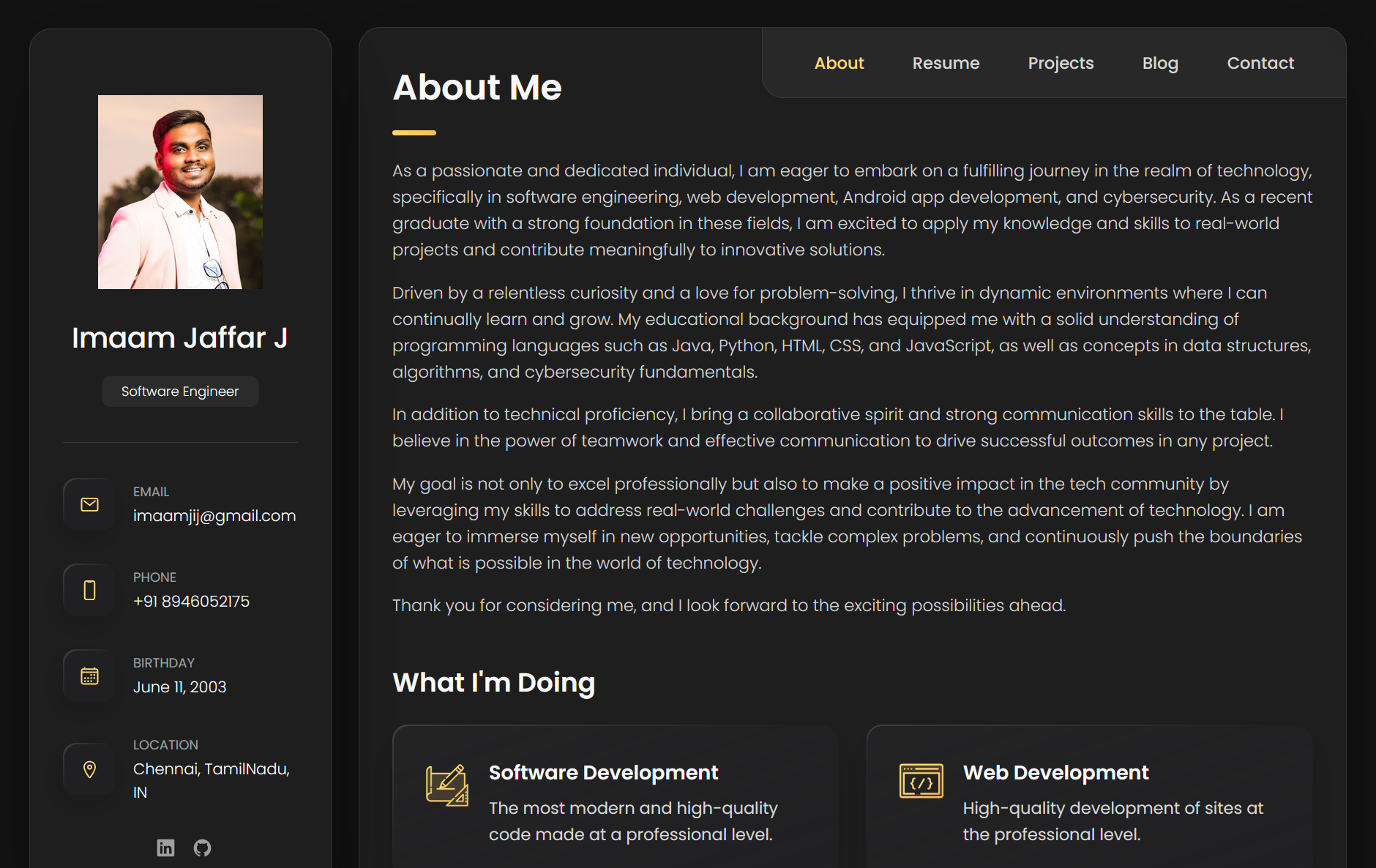
Task: Open the Projects tab
Action: coord(1061,63)
